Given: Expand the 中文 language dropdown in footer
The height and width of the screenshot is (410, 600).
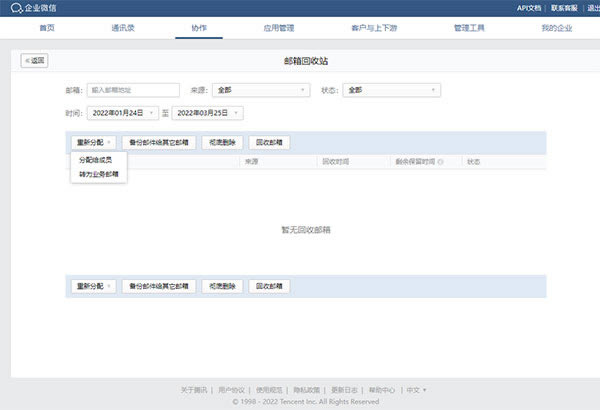Looking at the screenshot, I should pos(416,390).
